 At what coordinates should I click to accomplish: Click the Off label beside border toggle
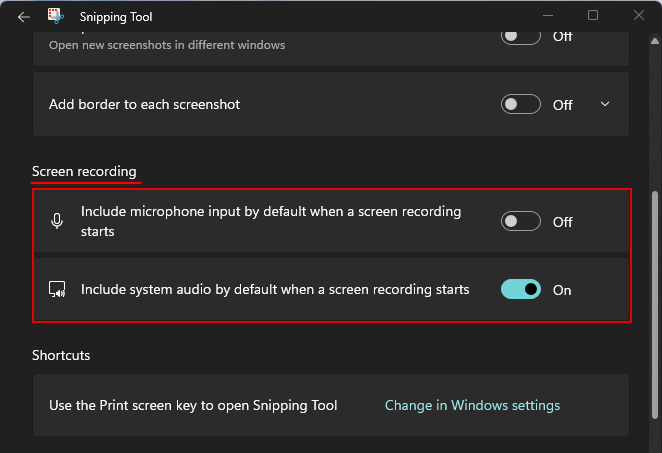563,105
